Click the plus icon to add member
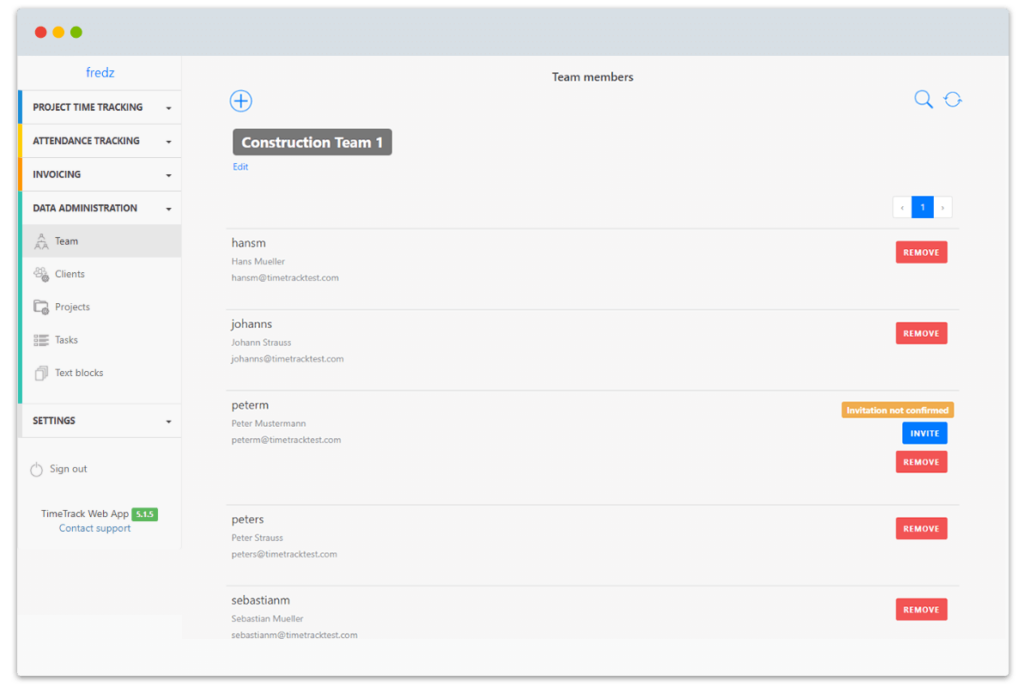 tap(241, 101)
